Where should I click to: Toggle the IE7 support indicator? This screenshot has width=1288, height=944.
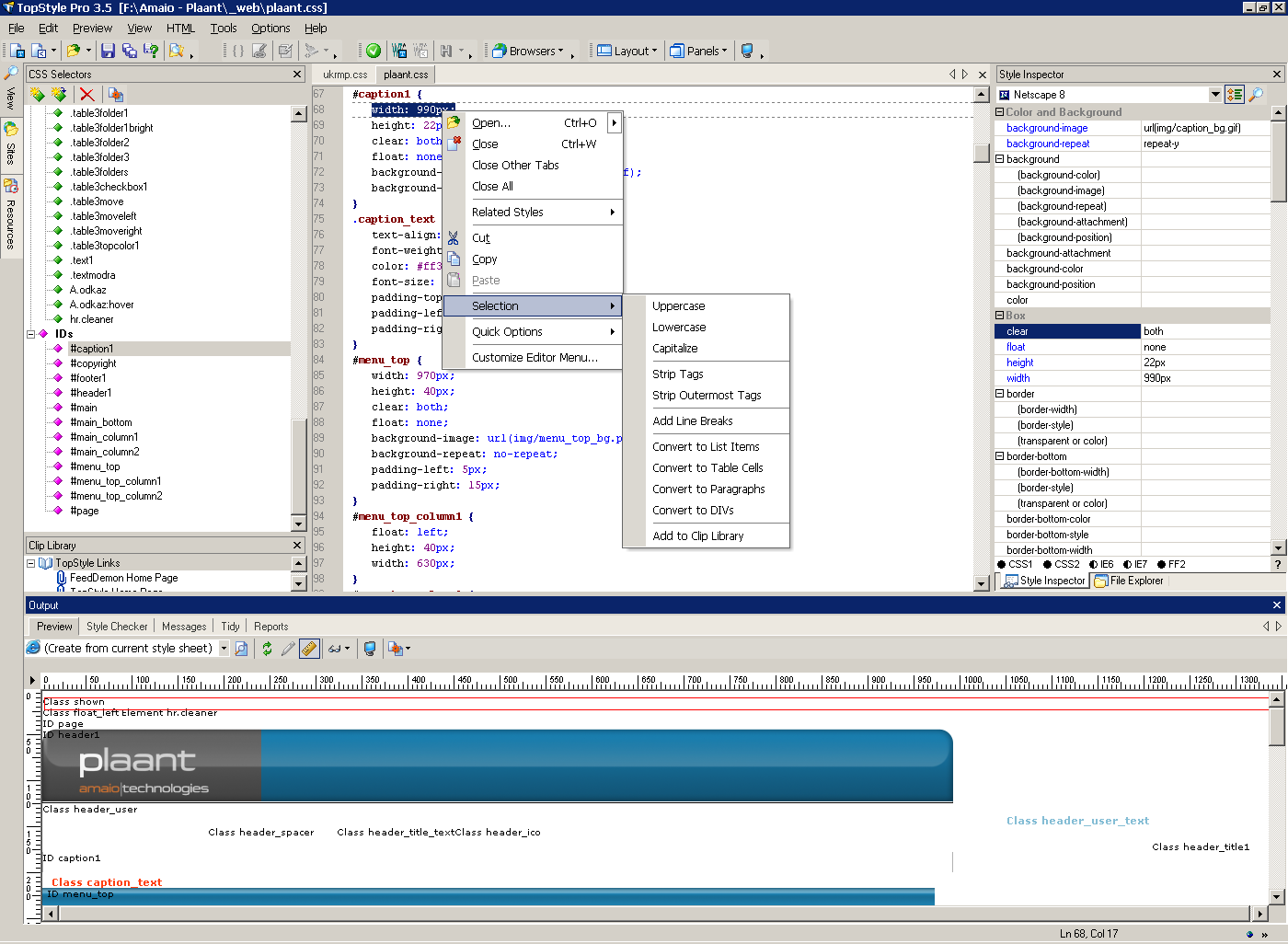(x=1128, y=565)
